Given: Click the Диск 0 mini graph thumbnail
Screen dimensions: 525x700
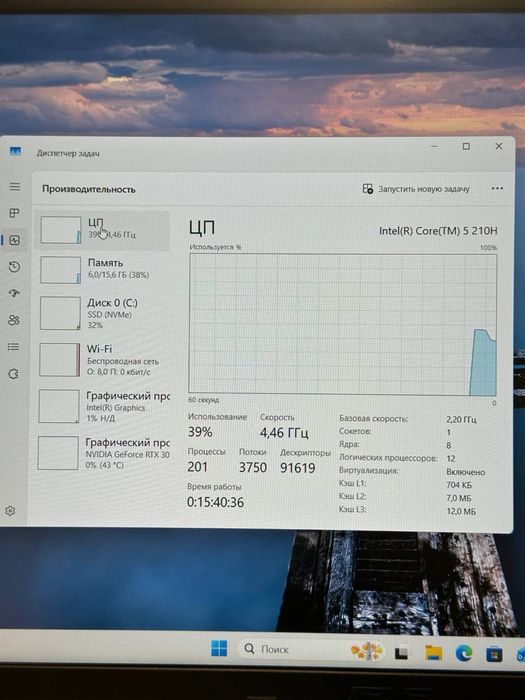Looking at the screenshot, I should pos(60,313).
